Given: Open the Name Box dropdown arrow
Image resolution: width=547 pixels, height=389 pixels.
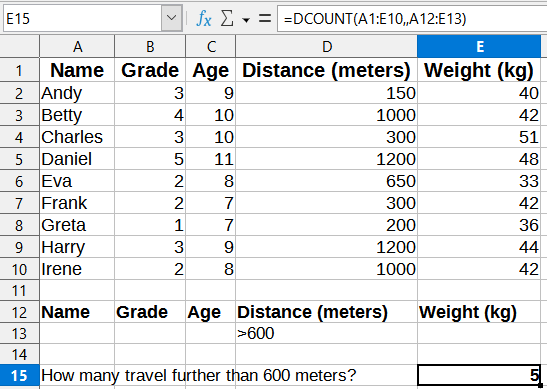Looking at the screenshot, I should point(172,18).
